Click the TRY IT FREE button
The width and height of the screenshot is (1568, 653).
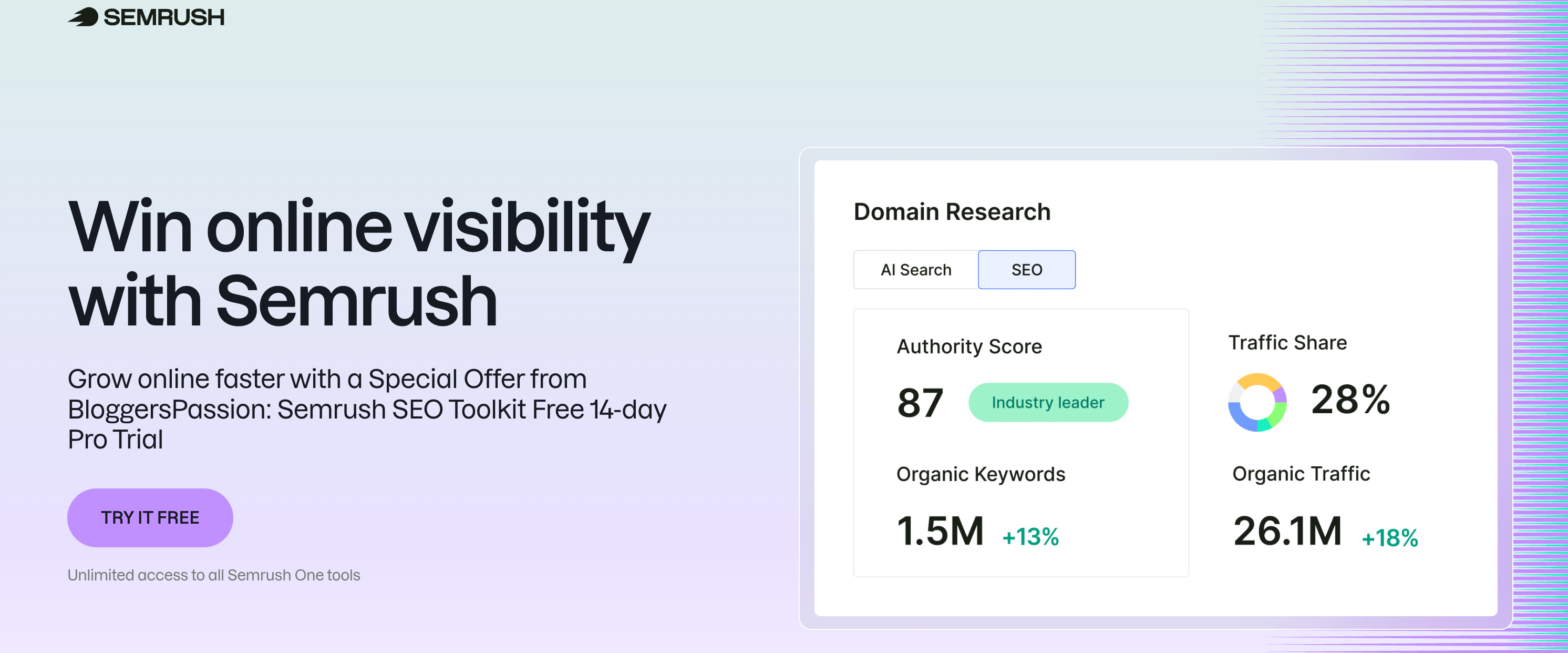150,517
